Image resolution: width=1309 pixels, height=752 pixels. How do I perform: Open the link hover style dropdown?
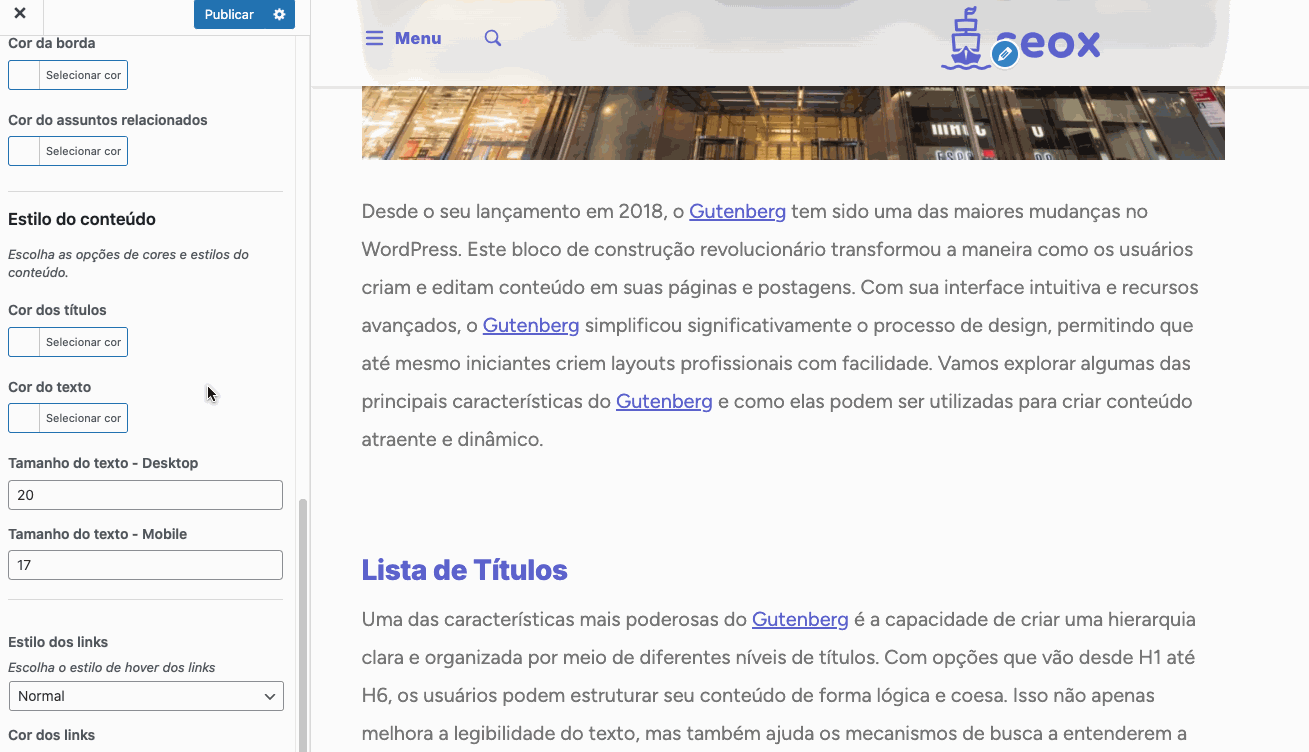(146, 696)
